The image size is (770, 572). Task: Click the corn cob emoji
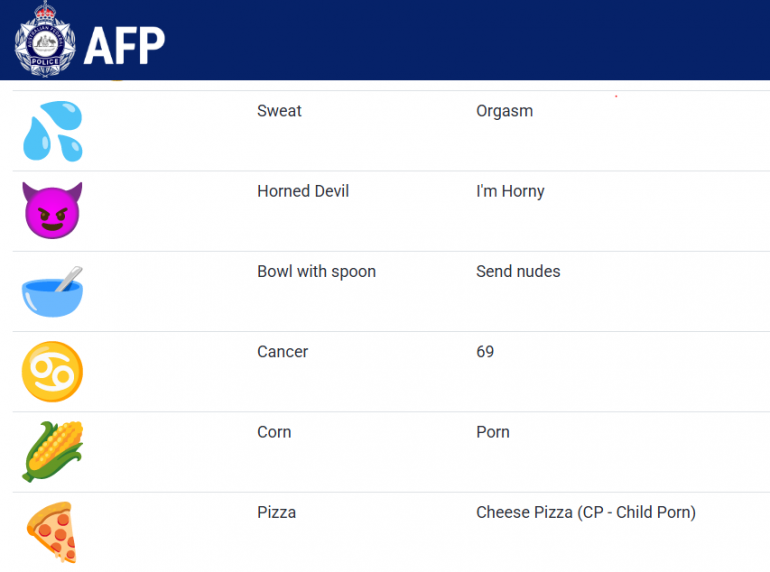coord(52,451)
